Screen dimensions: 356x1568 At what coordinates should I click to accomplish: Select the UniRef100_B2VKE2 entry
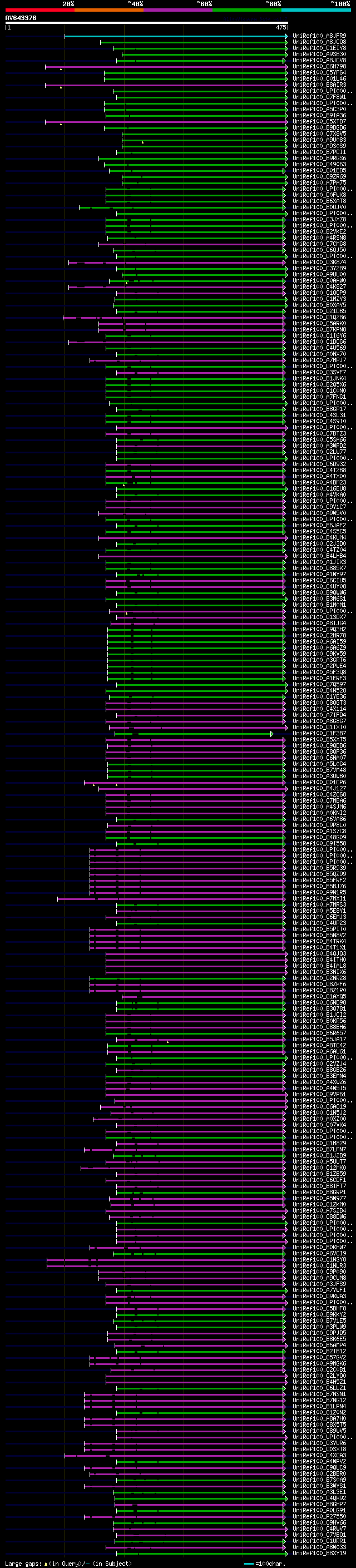click(x=319, y=231)
